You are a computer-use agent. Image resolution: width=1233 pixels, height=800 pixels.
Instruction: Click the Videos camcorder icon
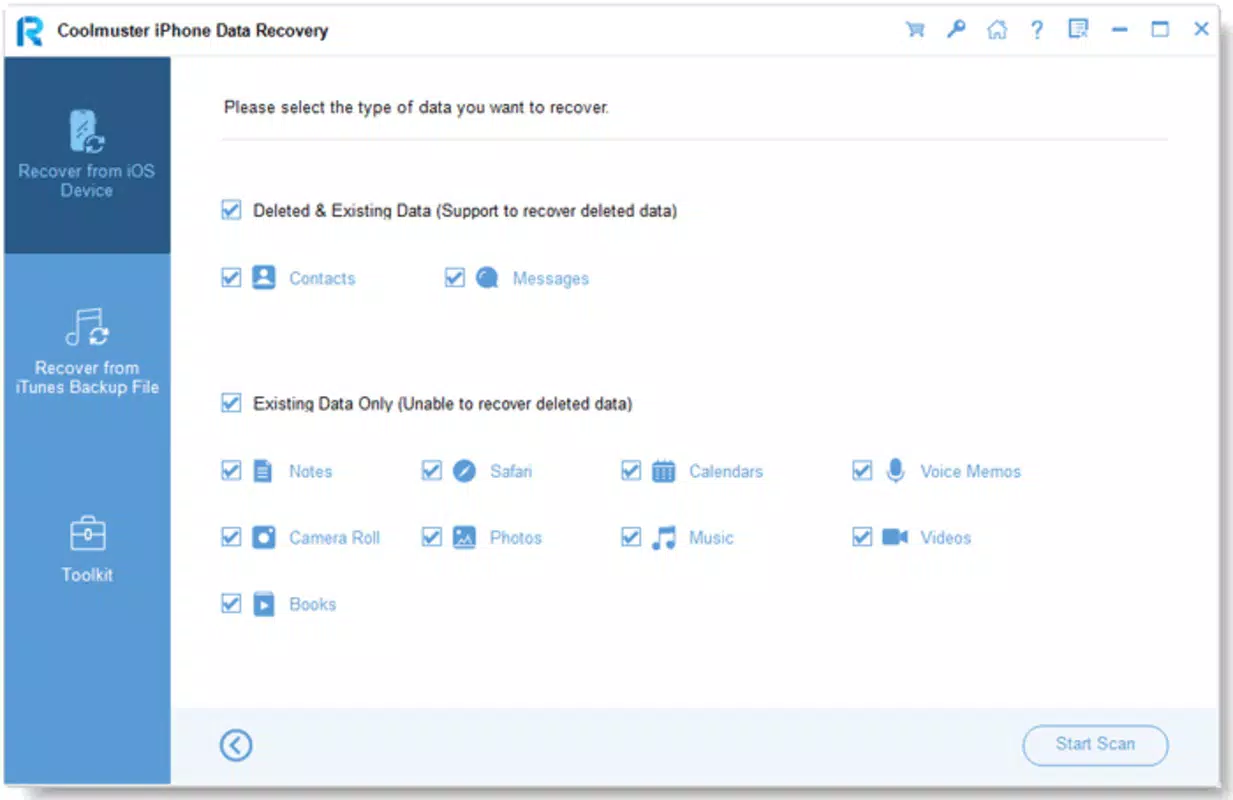[x=895, y=537]
